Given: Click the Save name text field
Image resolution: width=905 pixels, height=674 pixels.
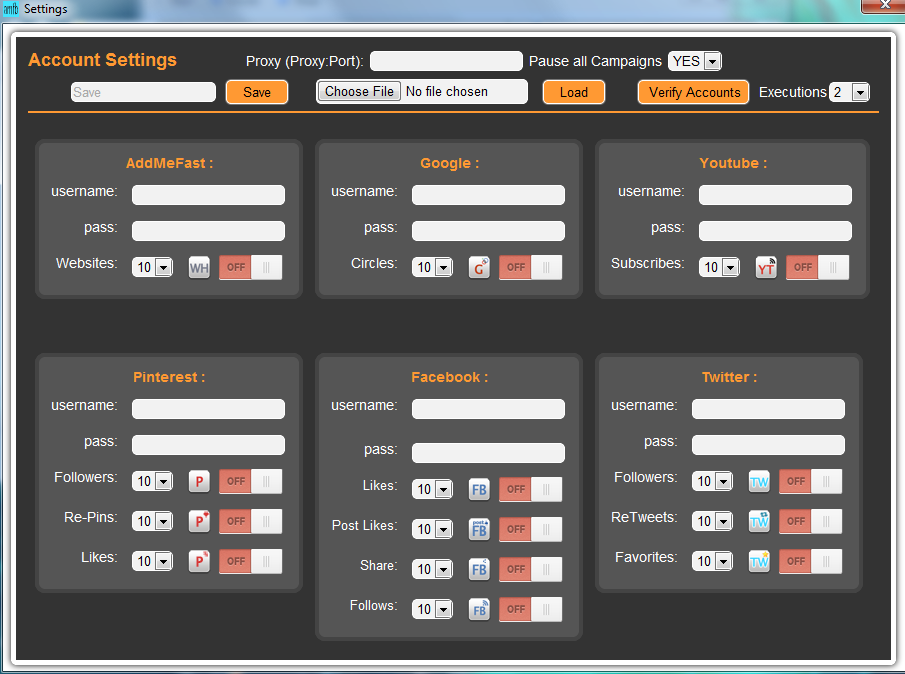Looking at the screenshot, I should click(x=143, y=92).
